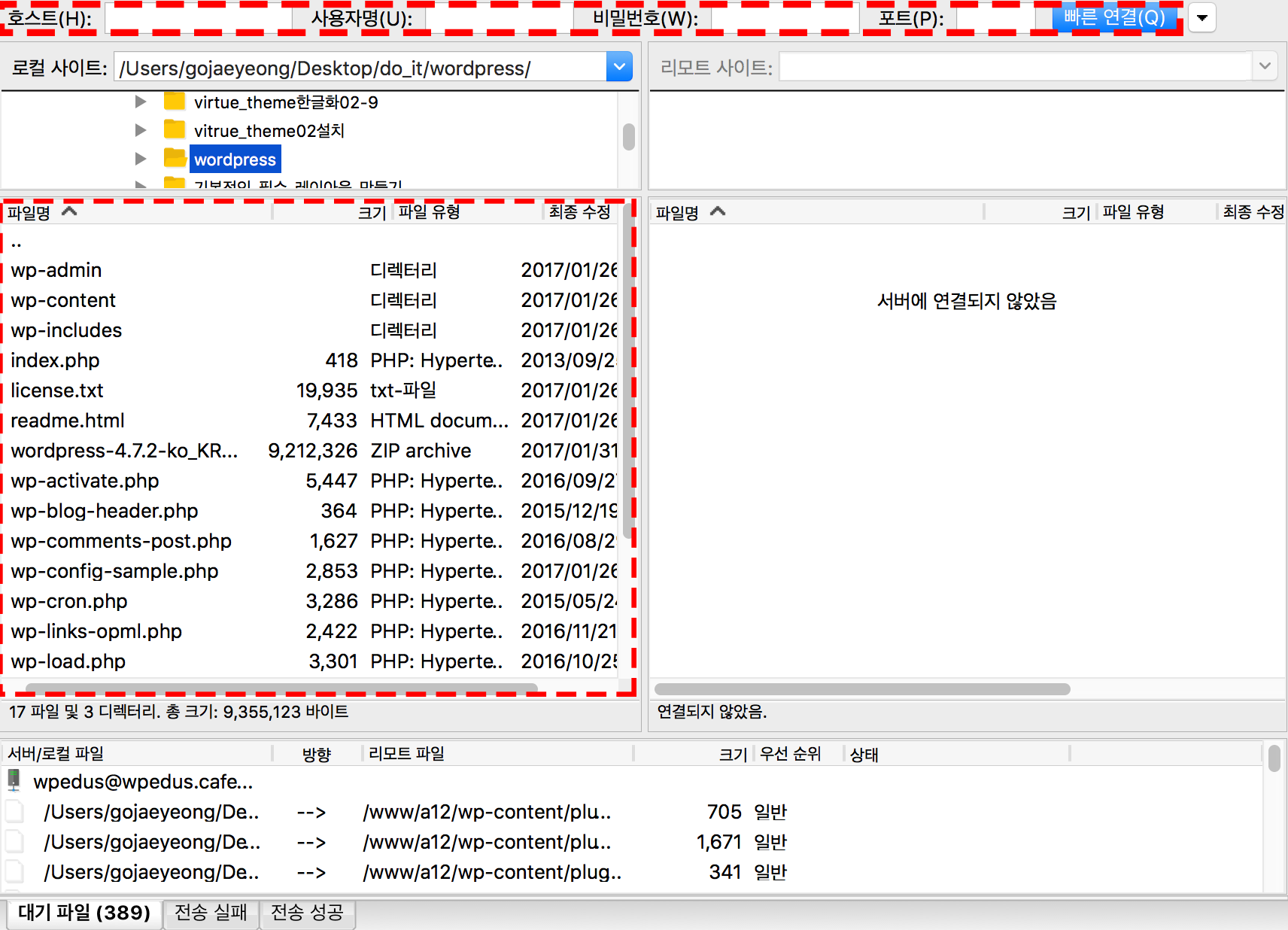Switch to the 전송 성공 tab
The height and width of the screenshot is (930, 1288).
(307, 913)
